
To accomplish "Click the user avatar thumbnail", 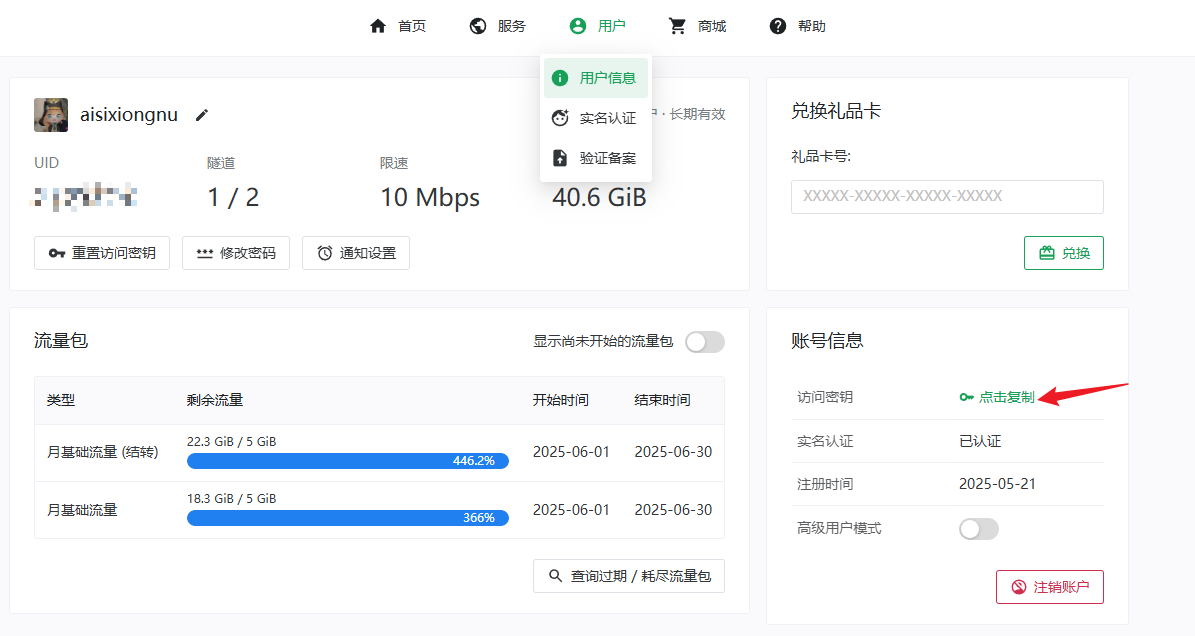I will pyautogui.click(x=51, y=115).
